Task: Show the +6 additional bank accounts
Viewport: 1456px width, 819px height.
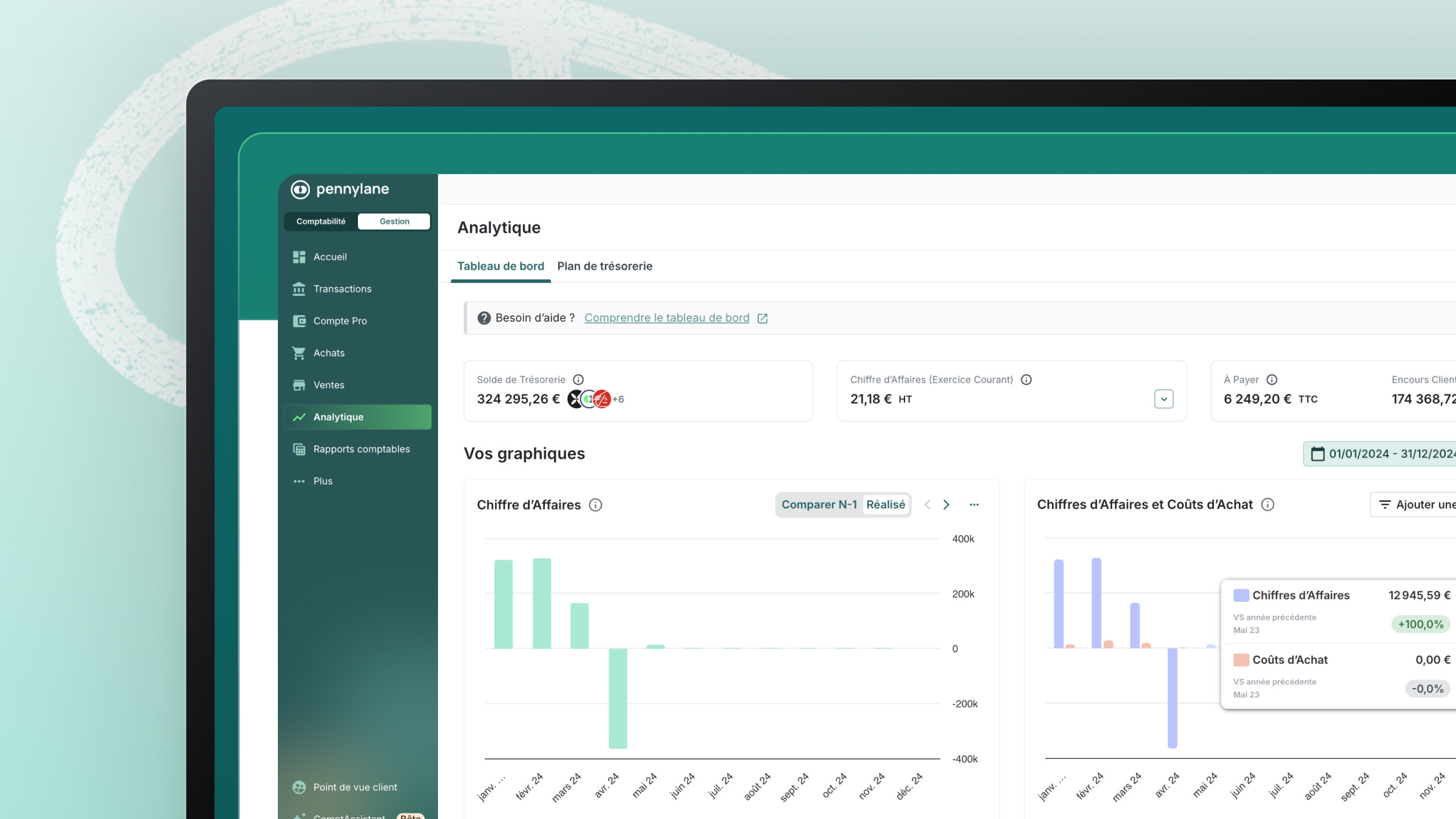Action: 618,399
